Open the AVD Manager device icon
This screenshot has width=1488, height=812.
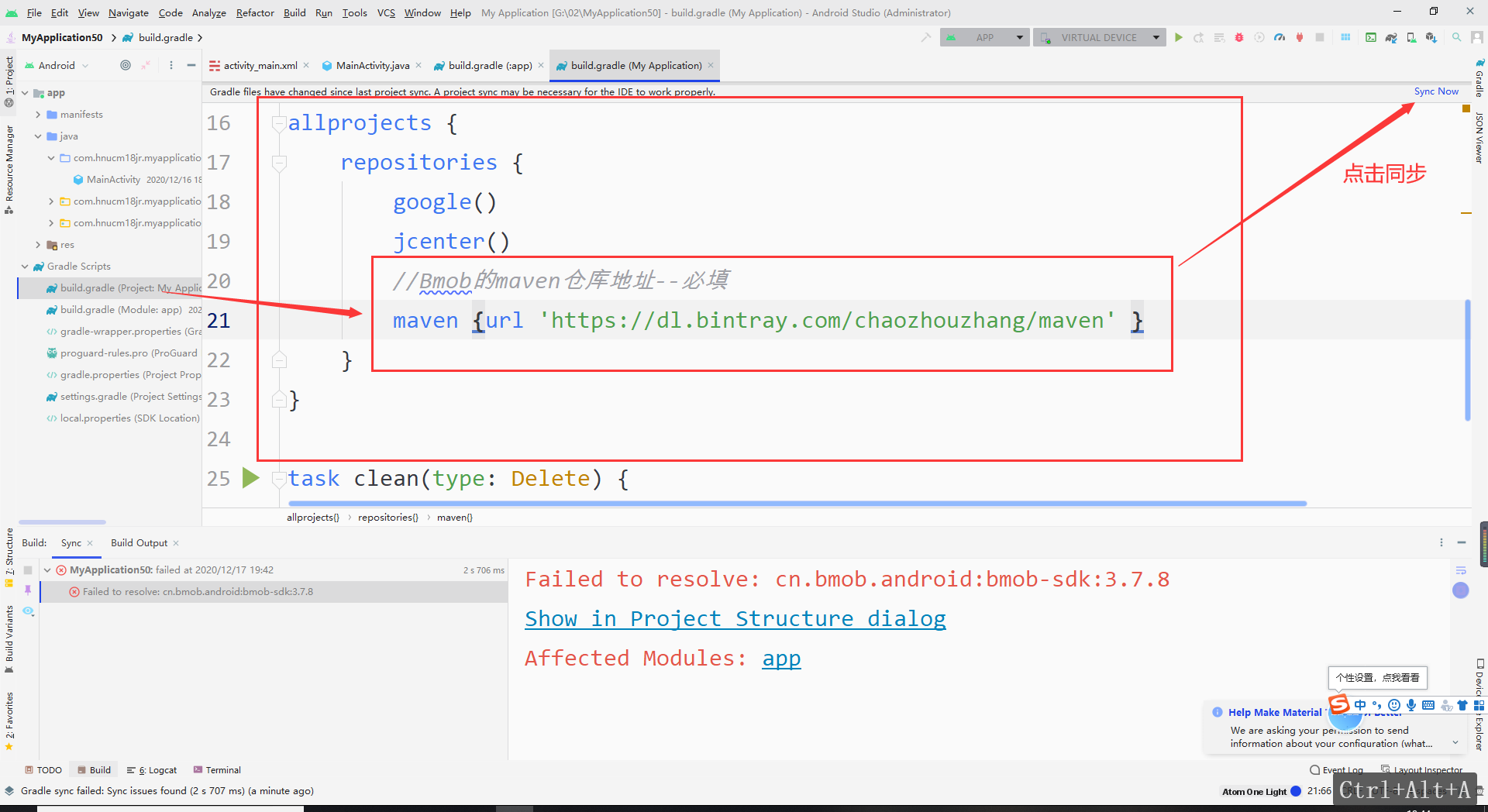pos(1411,37)
